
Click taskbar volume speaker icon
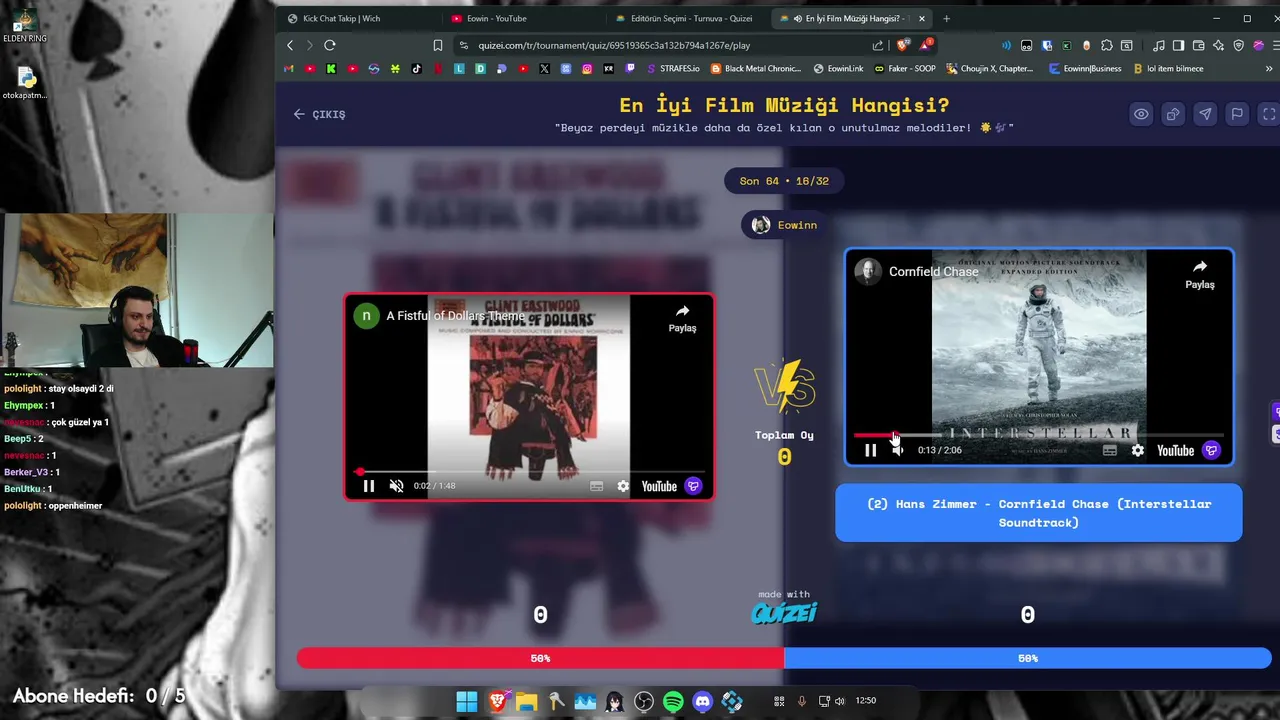(839, 701)
